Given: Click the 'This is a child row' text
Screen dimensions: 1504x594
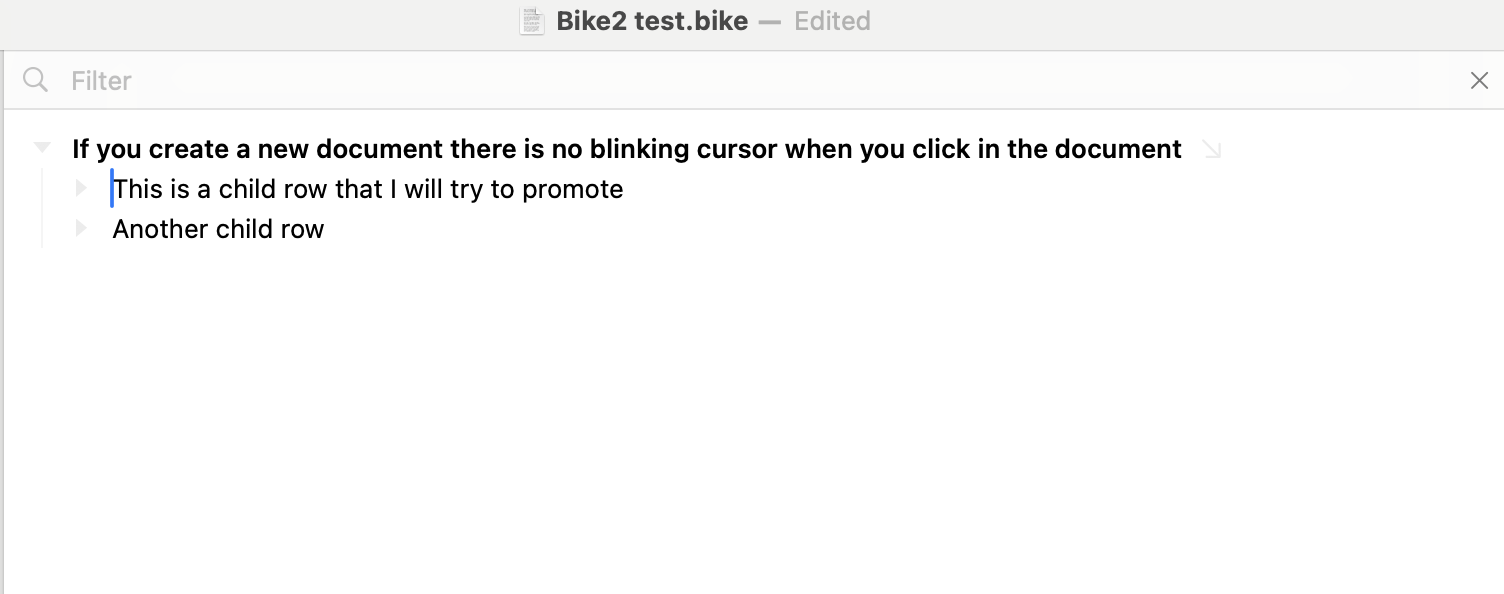Looking at the screenshot, I should coord(368,189).
